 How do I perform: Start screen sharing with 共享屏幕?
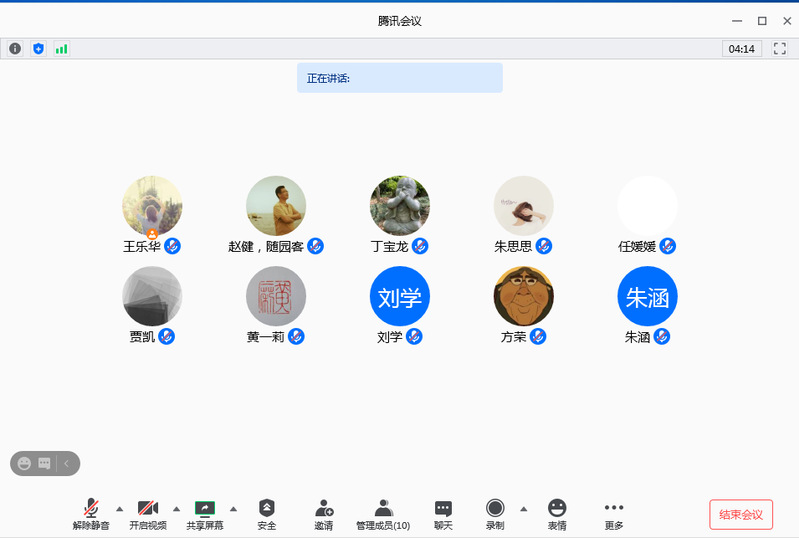[204, 514]
